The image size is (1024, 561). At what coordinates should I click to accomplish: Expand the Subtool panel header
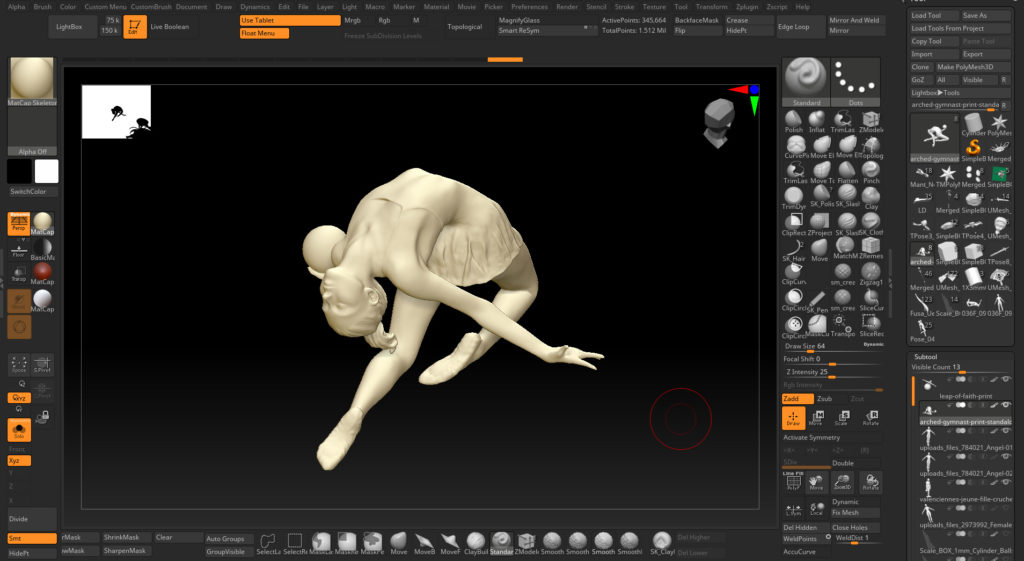tap(927, 355)
